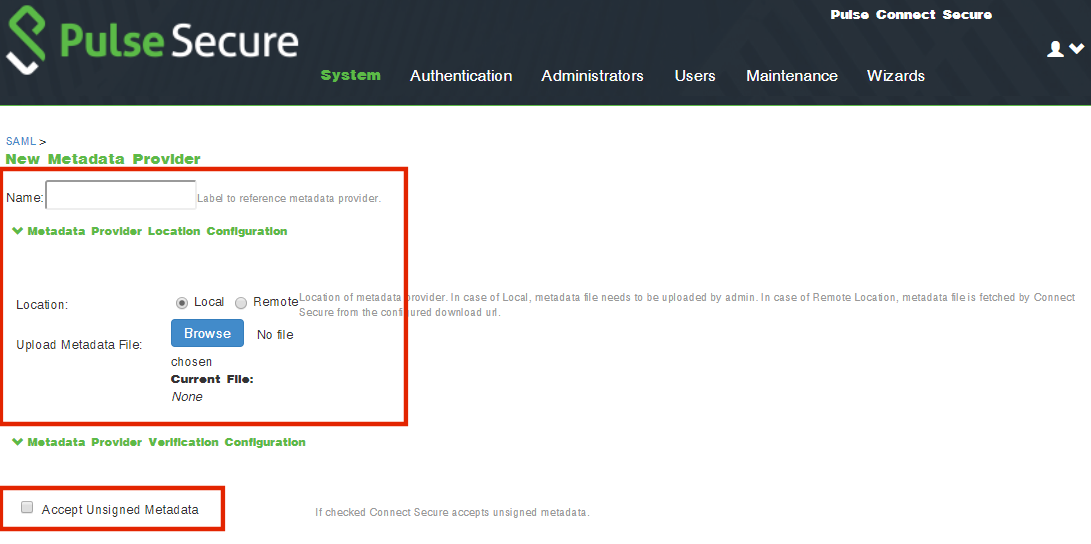Click the 'Location:' label

pos(42,305)
